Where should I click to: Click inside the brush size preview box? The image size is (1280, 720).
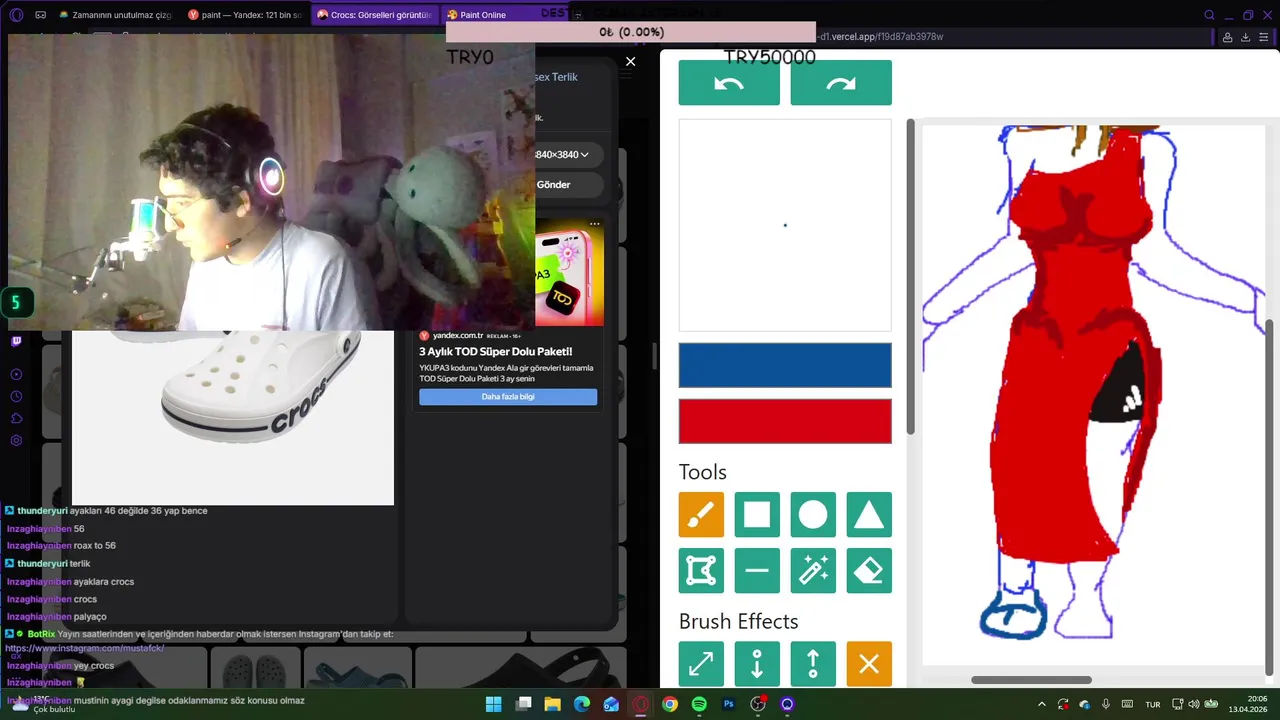coord(785,225)
